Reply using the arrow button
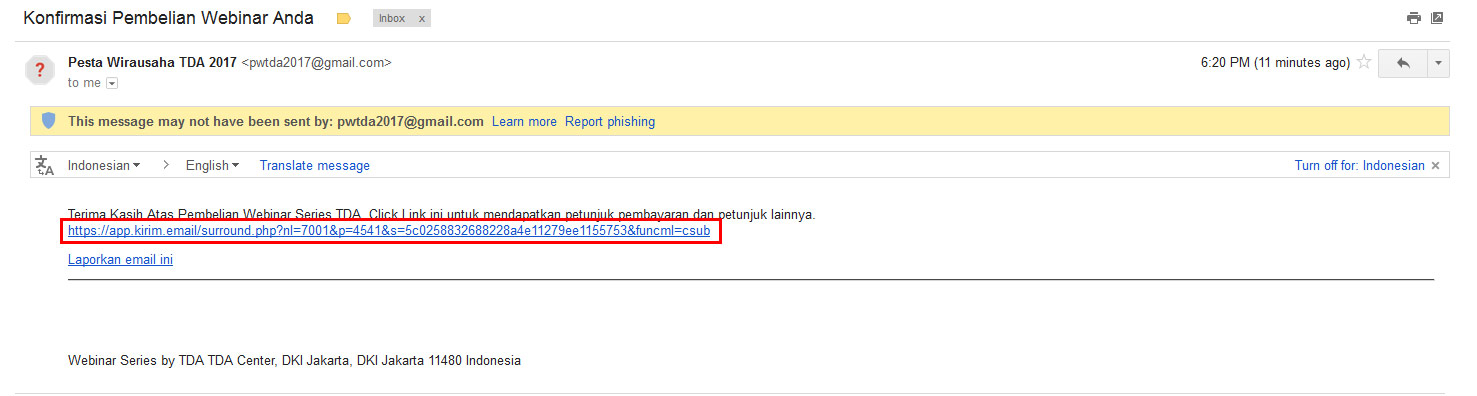 [x=1403, y=62]
